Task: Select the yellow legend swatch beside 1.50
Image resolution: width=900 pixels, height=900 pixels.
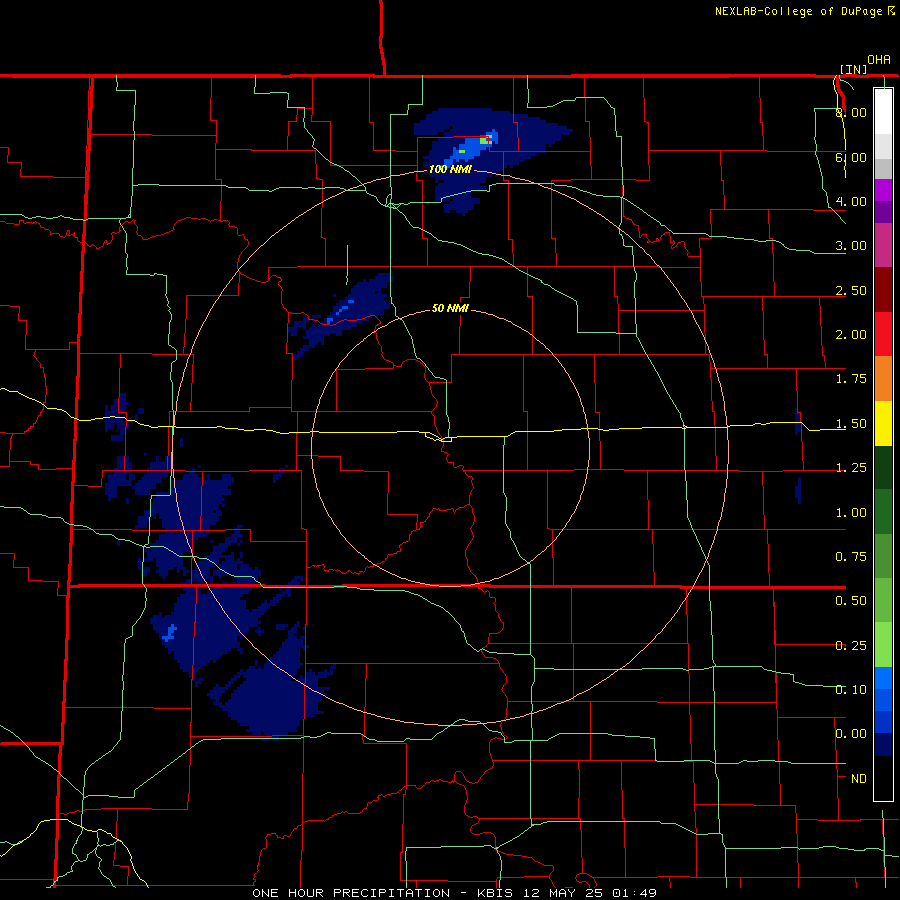Action: pos(883,423)
